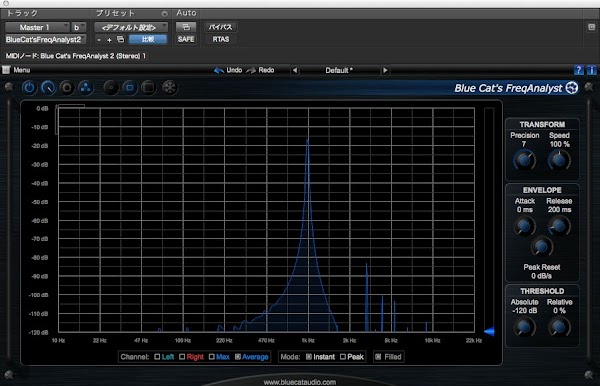The width and height of the screenshot is (600, 386).
Task: Click the Precision knob
Action: [524, 160]
